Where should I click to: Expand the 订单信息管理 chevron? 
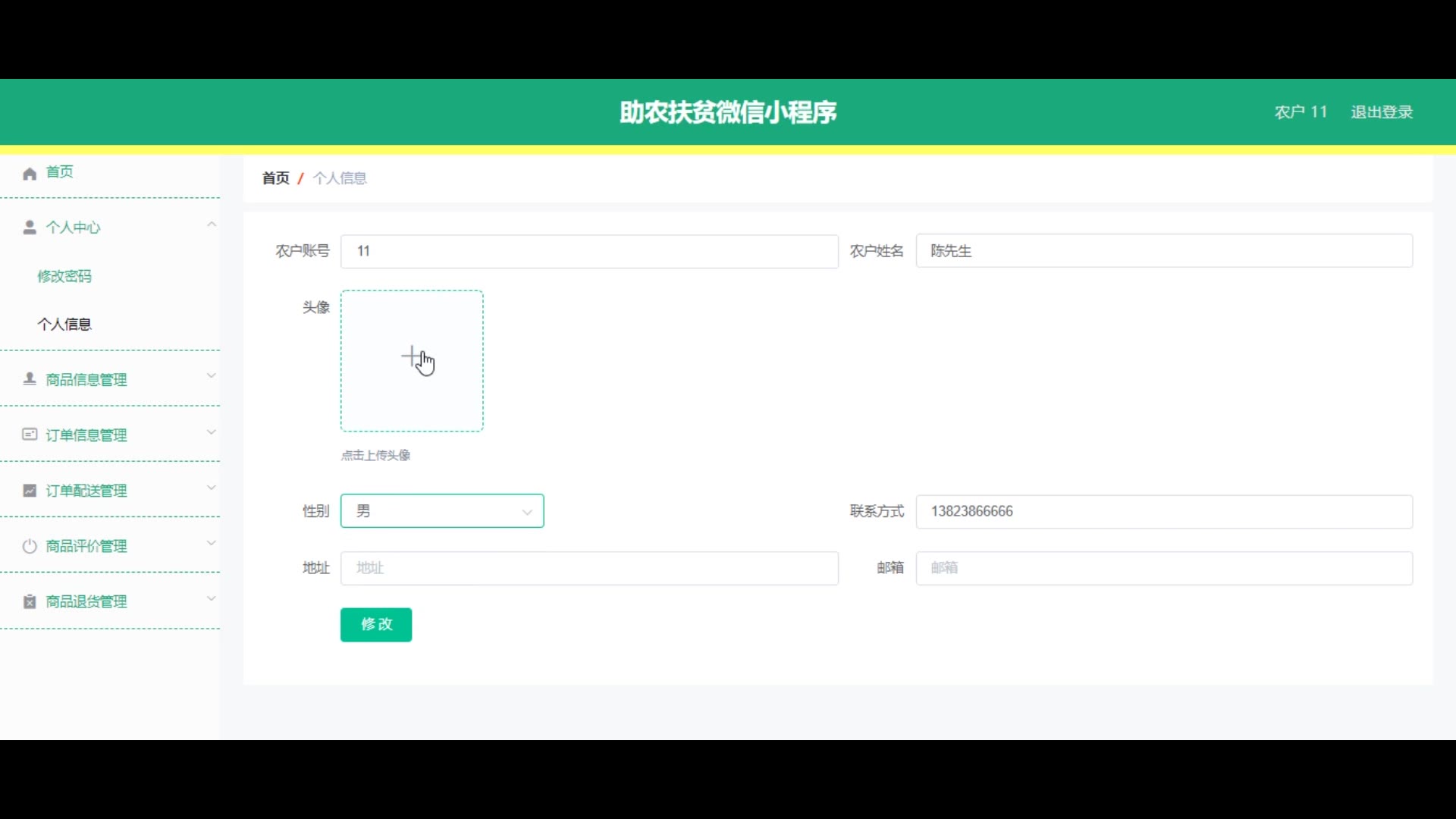tap(212, 432)
